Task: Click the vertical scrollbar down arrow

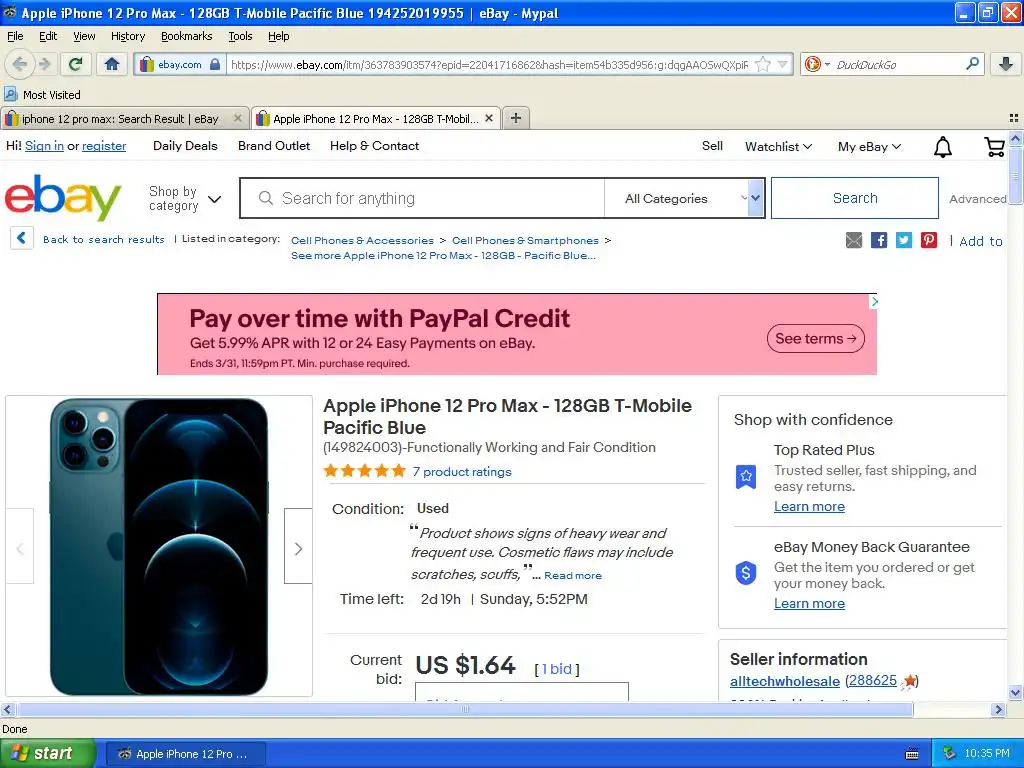Action: (1015, 693)
